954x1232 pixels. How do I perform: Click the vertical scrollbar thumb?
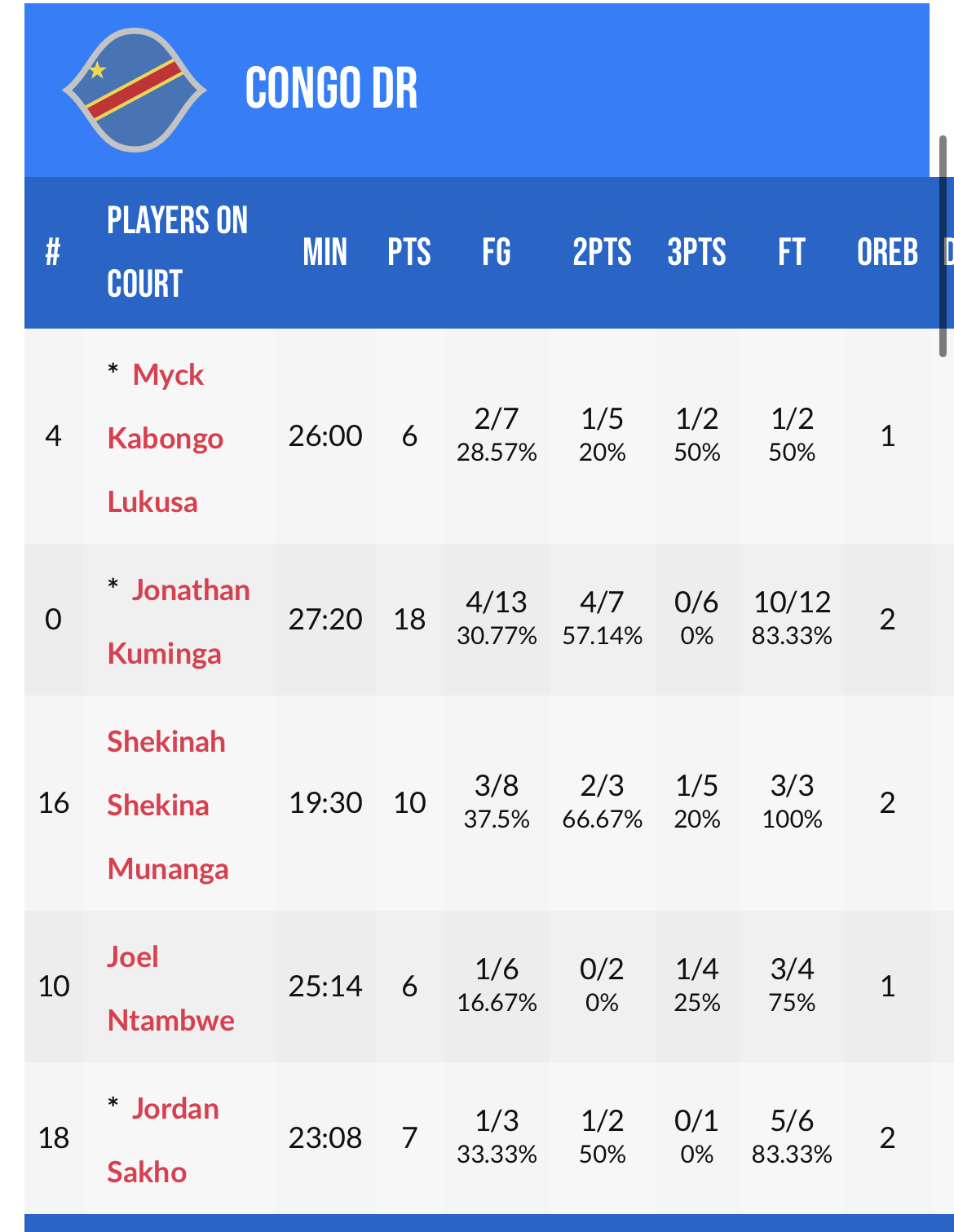coord(943,246)
